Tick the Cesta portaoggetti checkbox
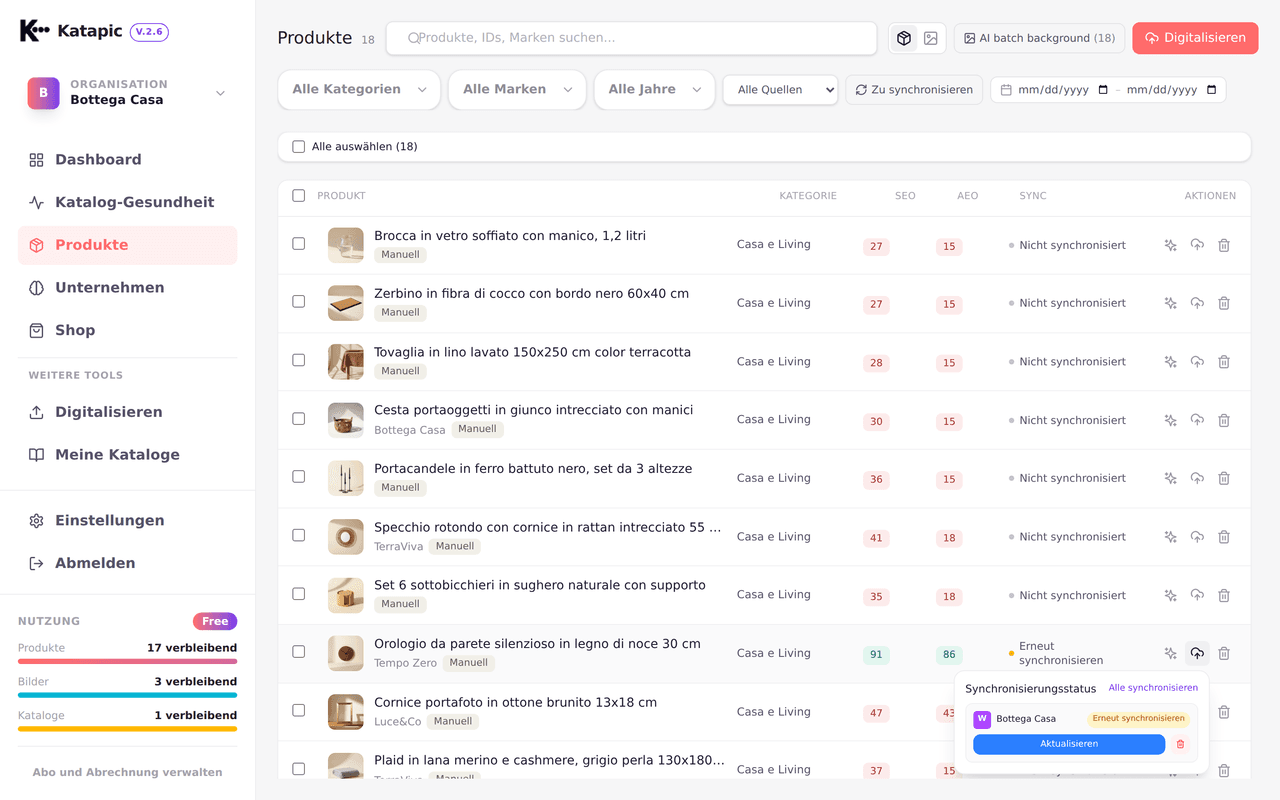The image size is (1280, 800). pyautogui.click(x=298, y=419)
